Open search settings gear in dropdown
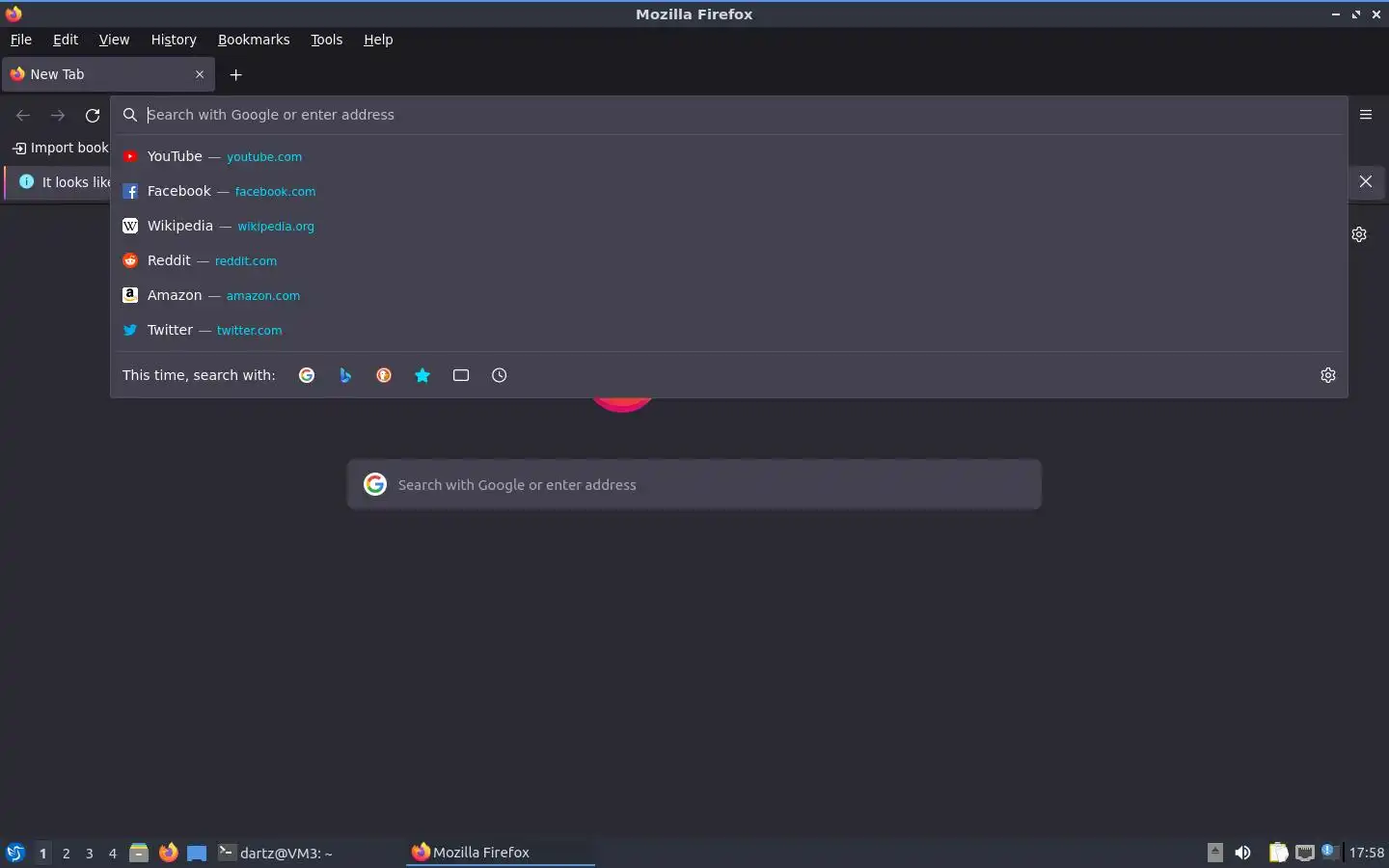 point(1328,375)
